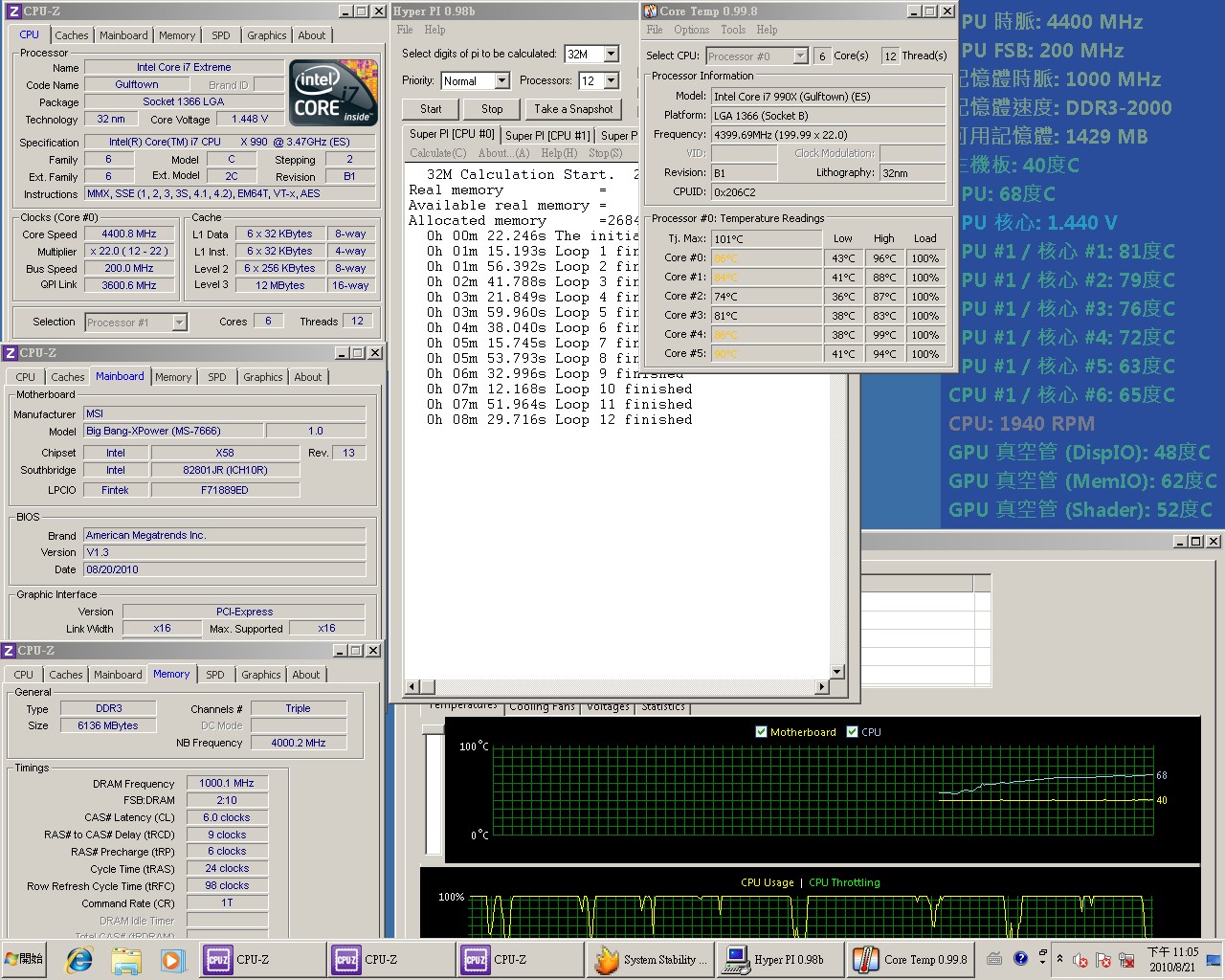
Task: Switch to Core Temp 0.99.8 taskbar button
Action: [910, 959]
